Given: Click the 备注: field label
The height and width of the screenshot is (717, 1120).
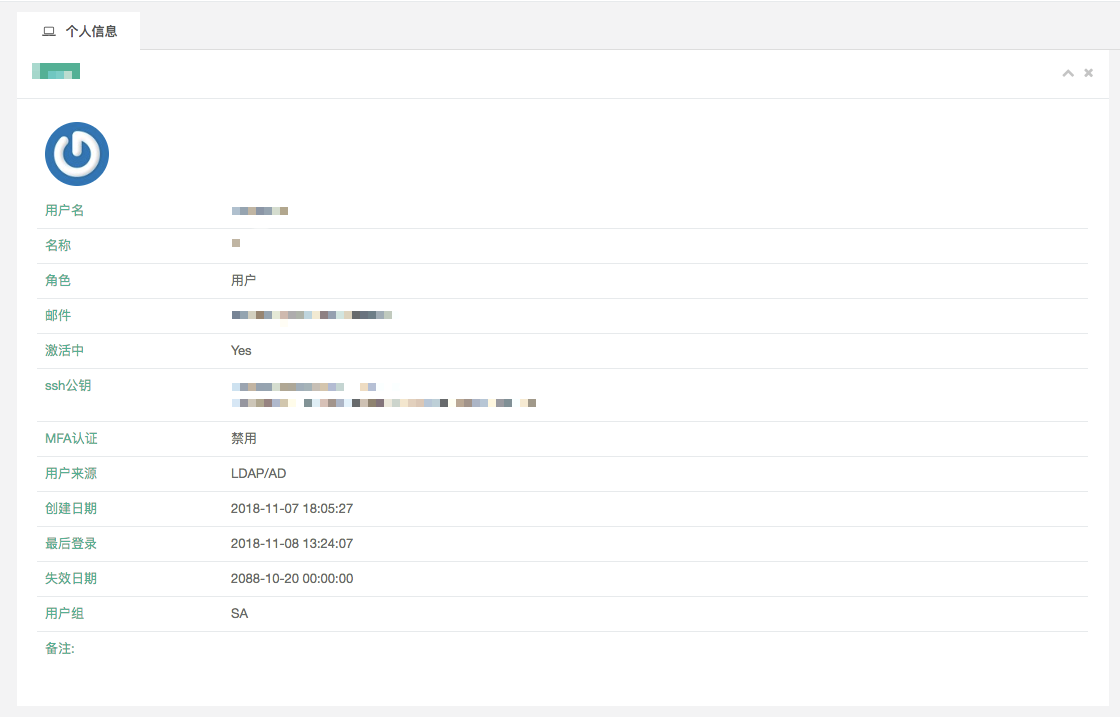Looking at the screenshot, I should 60,648.
